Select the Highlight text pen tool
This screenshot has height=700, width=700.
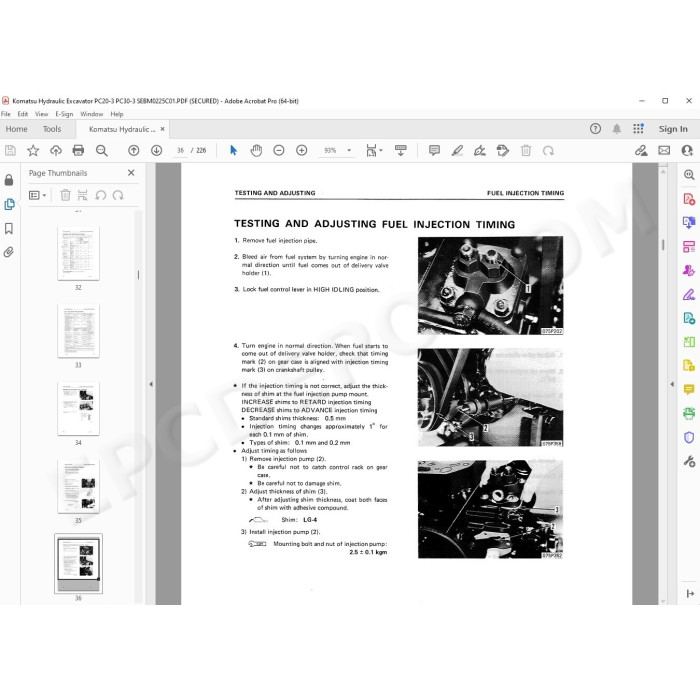coord(457,150)
